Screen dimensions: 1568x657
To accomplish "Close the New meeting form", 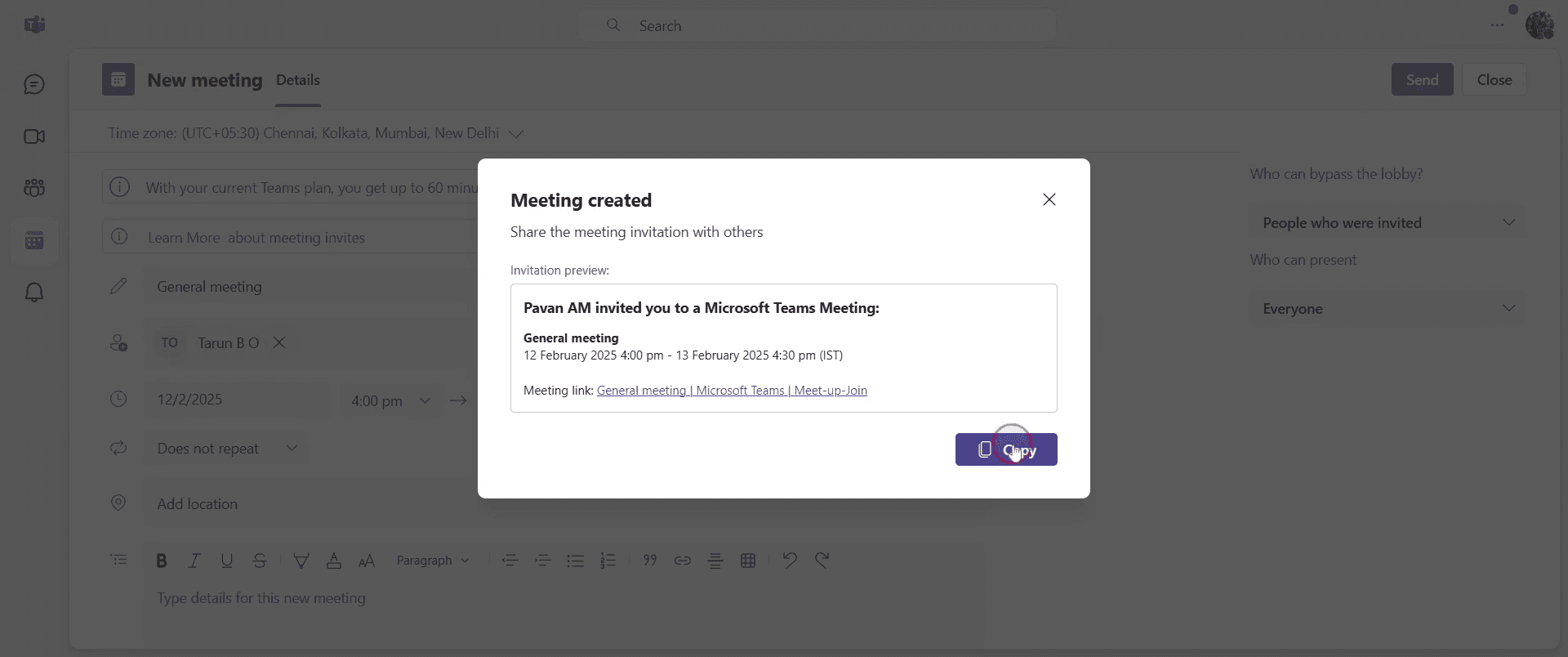I will (x=1494, y=79).
